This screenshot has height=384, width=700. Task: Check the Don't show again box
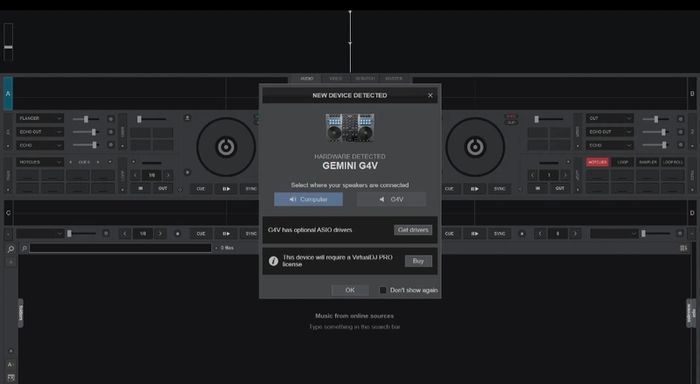383,290
